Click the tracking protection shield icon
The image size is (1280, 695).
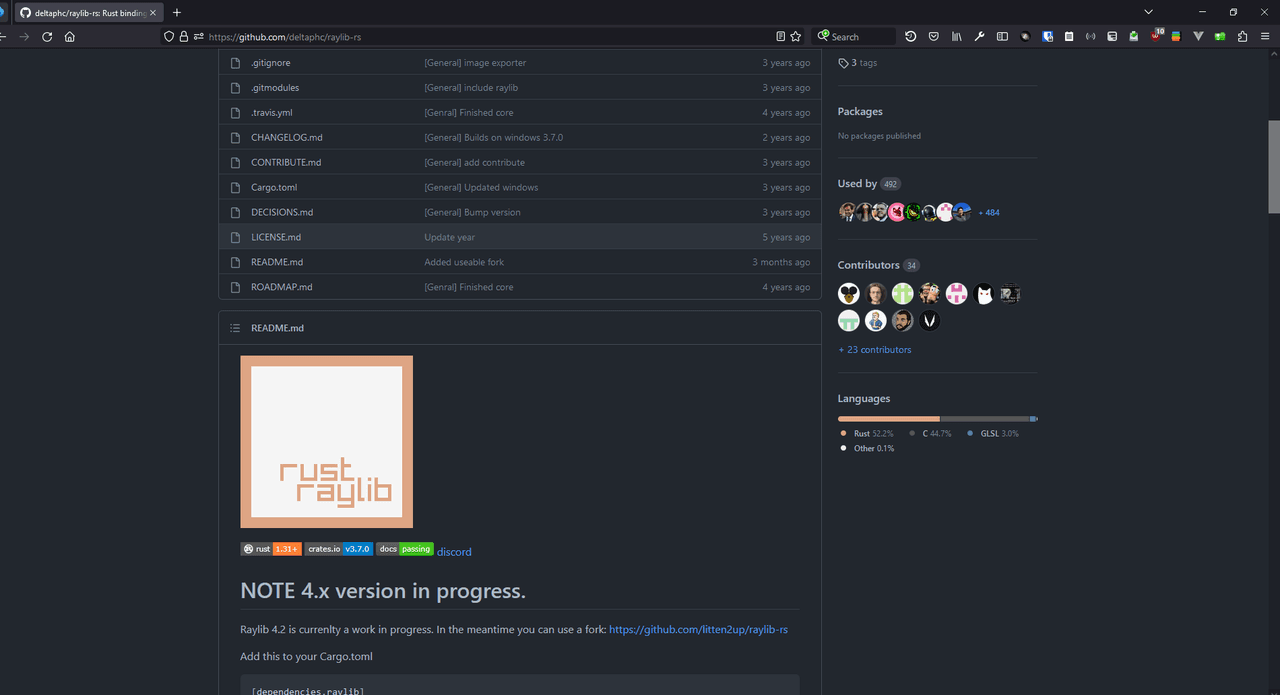(168, 36)
